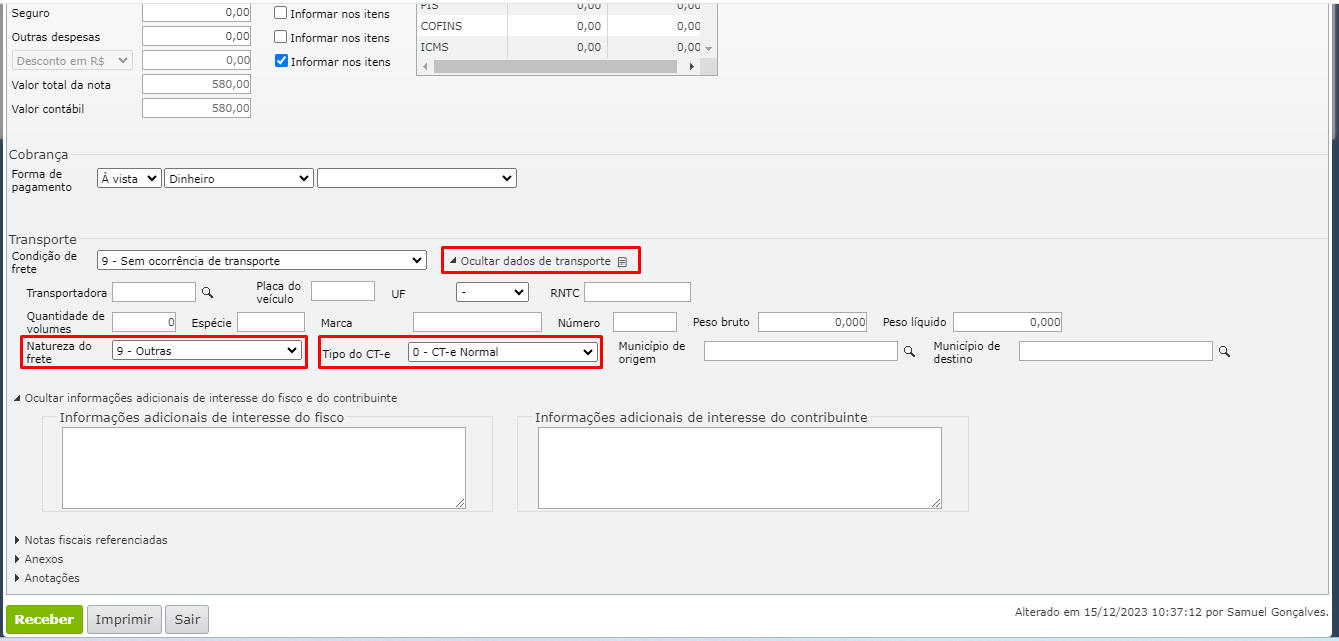Focus the RNTC input field
The image size is (1339, 641).
[637, 292]
